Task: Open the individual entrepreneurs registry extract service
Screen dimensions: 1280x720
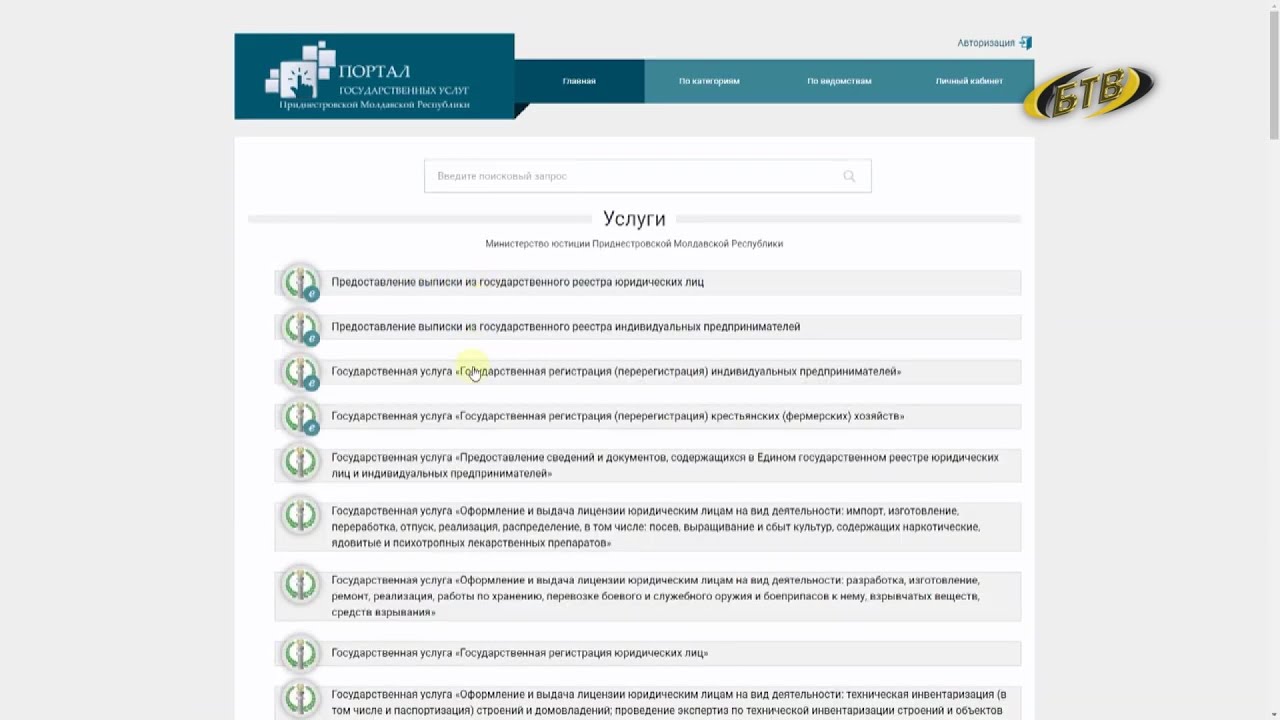Action: pyautogui.click(x=565, y=327)
